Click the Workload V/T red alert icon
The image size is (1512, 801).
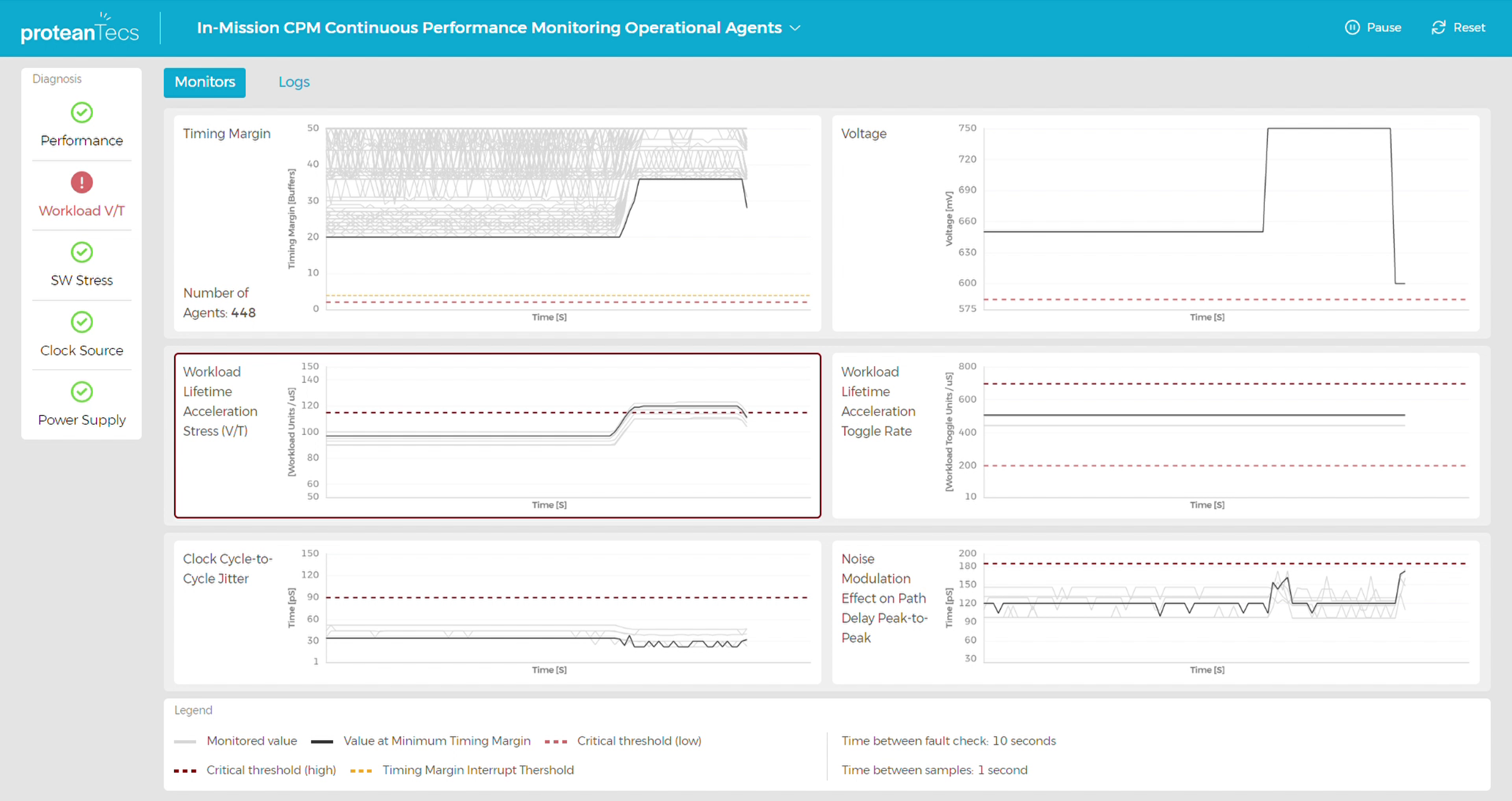point(82,182)
